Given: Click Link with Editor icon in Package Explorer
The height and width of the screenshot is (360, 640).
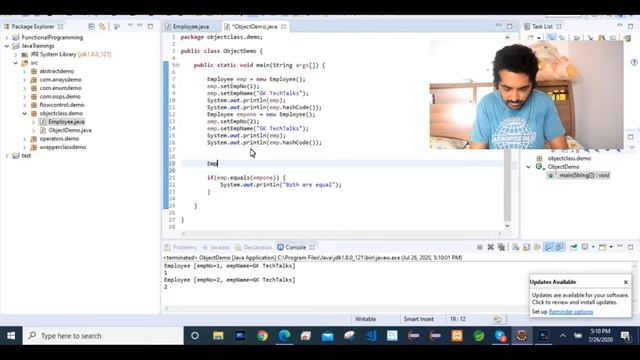Looking at the screenshot, I should tap(102, 27).
